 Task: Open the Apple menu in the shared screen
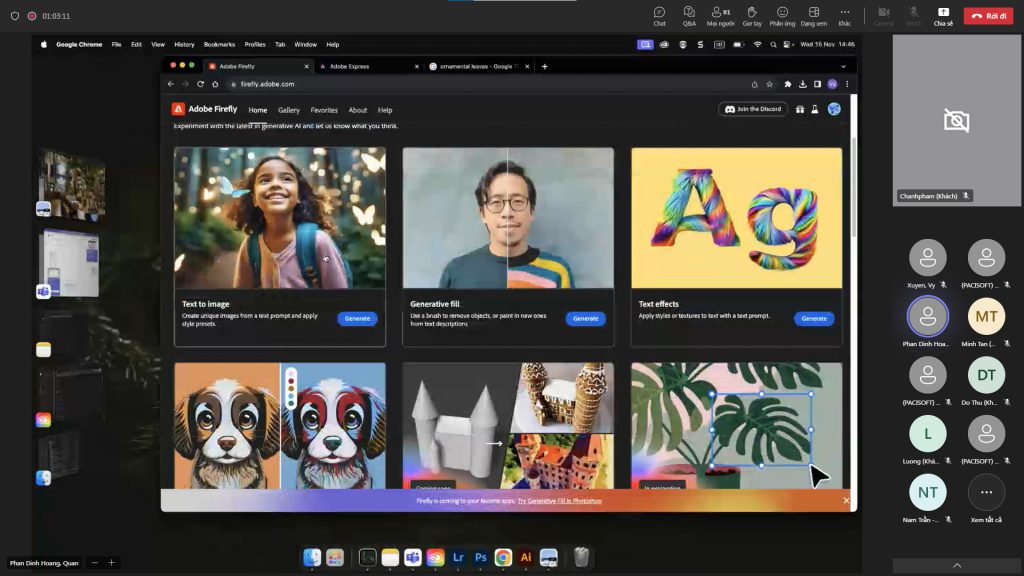point(44,44)
